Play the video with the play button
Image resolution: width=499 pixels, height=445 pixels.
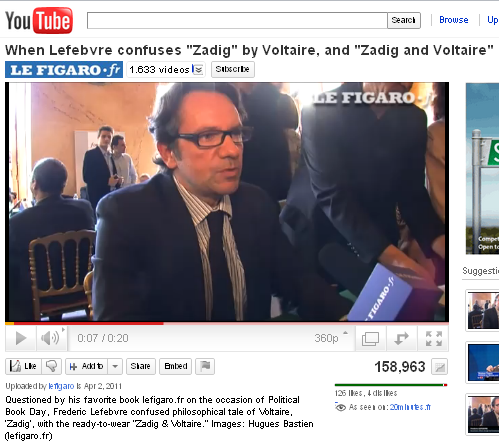(21, 338)
